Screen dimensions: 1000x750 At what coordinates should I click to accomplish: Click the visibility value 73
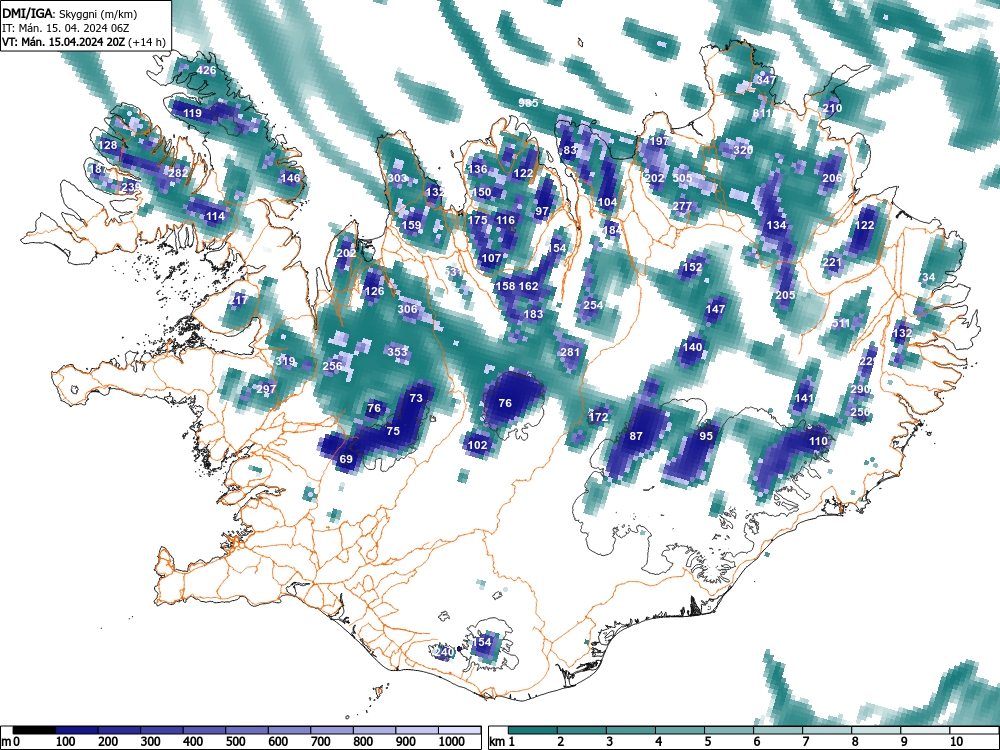coord(416,398)
